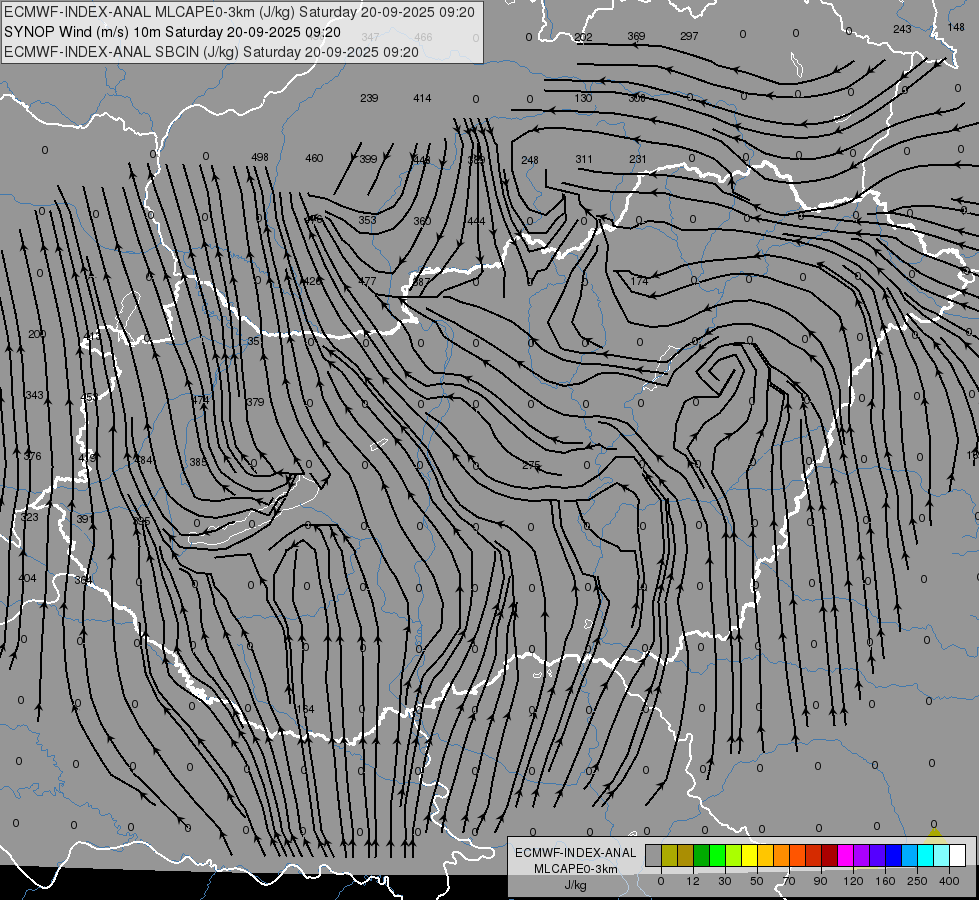
Task: Click the SBCIN title line in header
Action: 211,52
